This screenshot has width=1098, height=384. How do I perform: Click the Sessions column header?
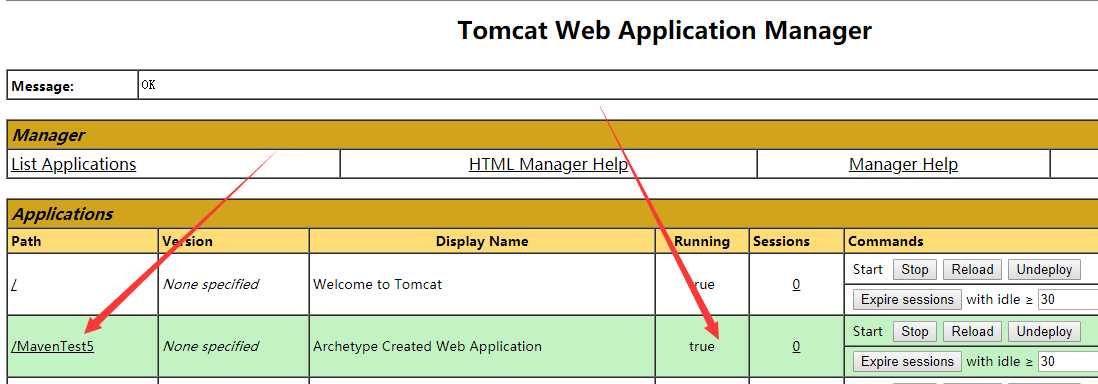click(x=781, y=241)
